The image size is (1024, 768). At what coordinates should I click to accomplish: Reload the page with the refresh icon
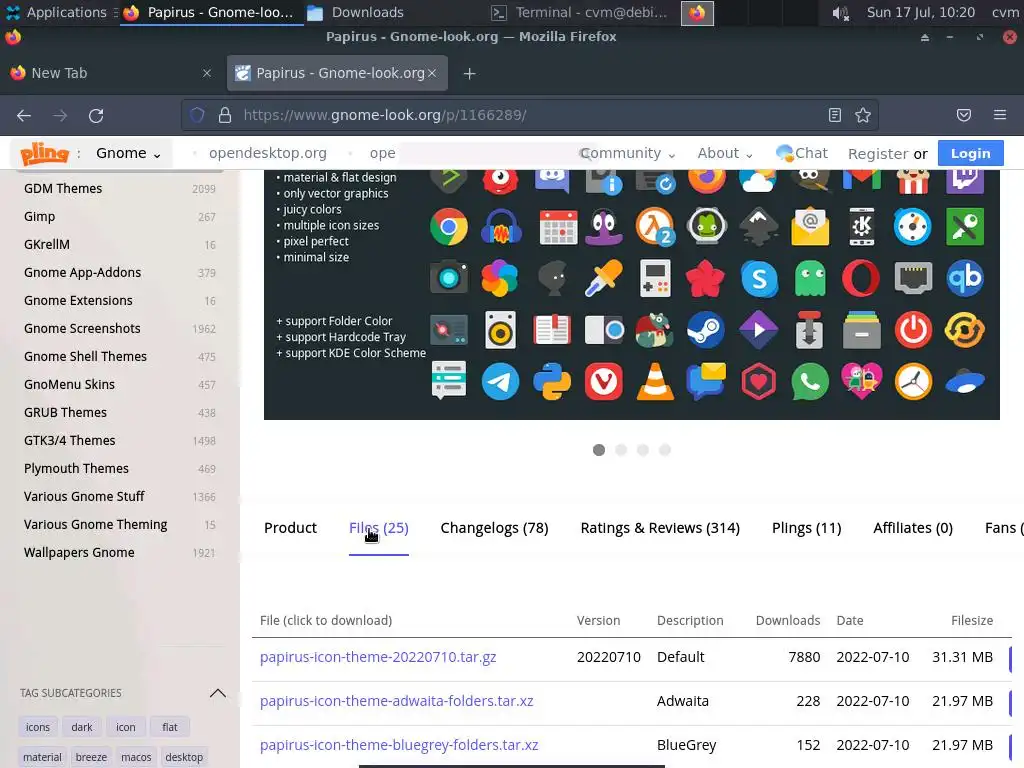[x=96, y=116]
